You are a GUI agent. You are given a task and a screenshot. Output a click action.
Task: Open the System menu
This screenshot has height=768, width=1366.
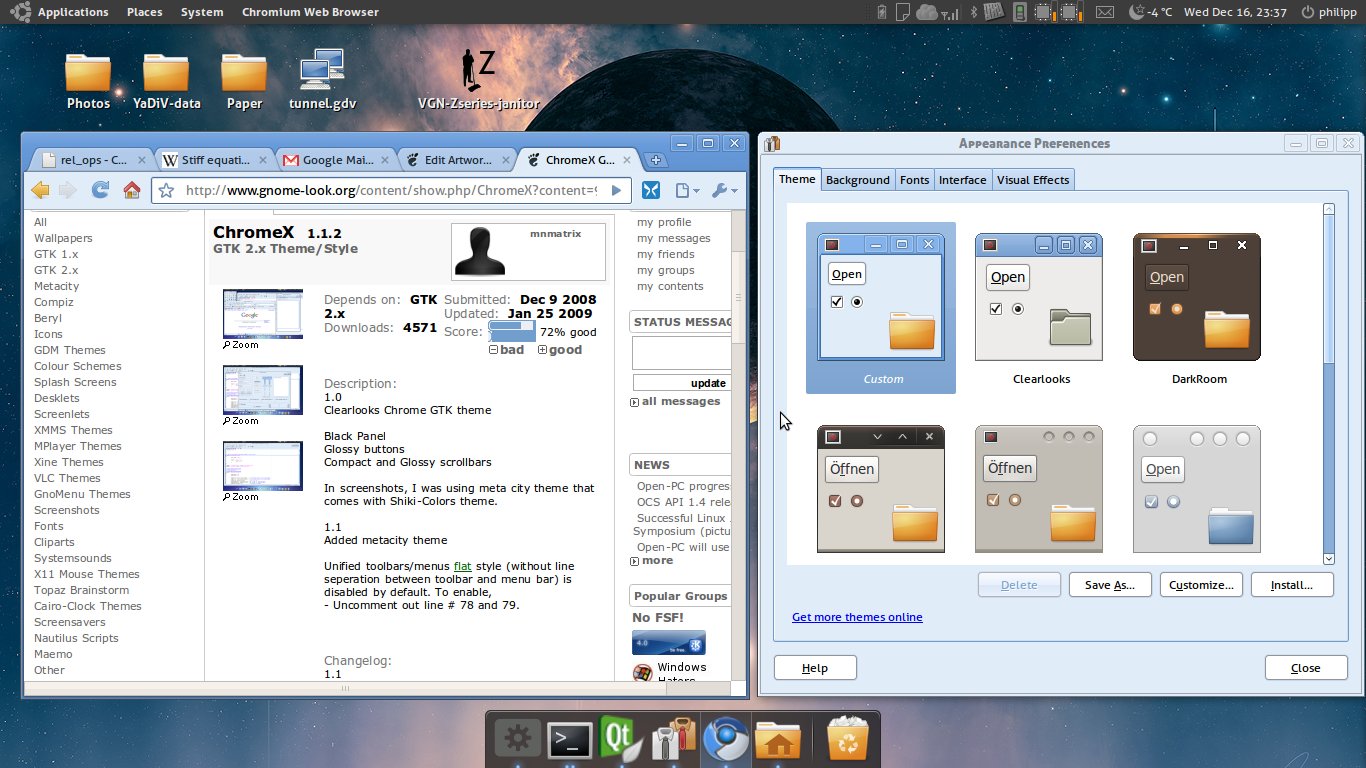202,12
